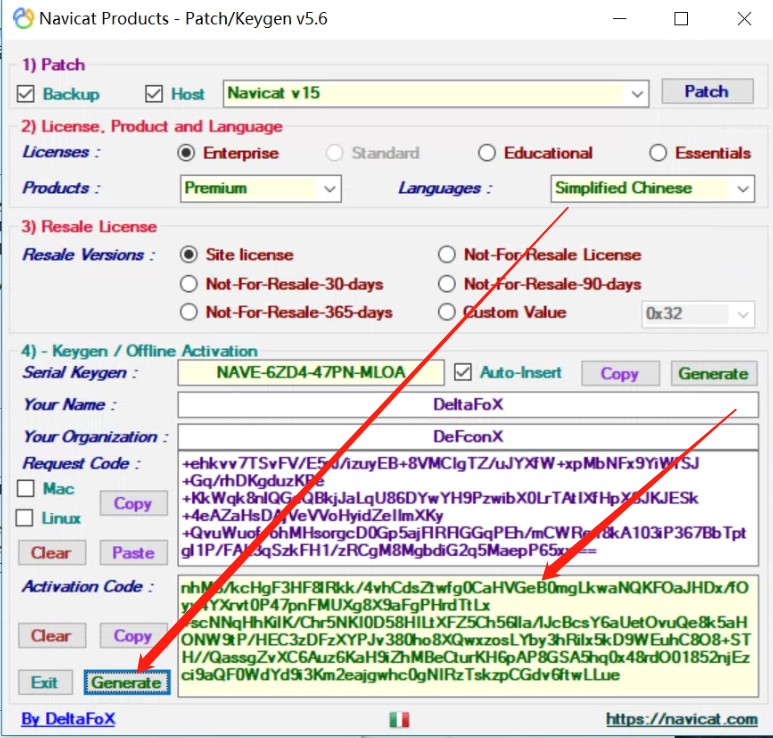Click the Serial Keygen field NAVE-6ZD4-47PN-MLOA
This screenshot has height=738, width=773.
tap(311, 372)
